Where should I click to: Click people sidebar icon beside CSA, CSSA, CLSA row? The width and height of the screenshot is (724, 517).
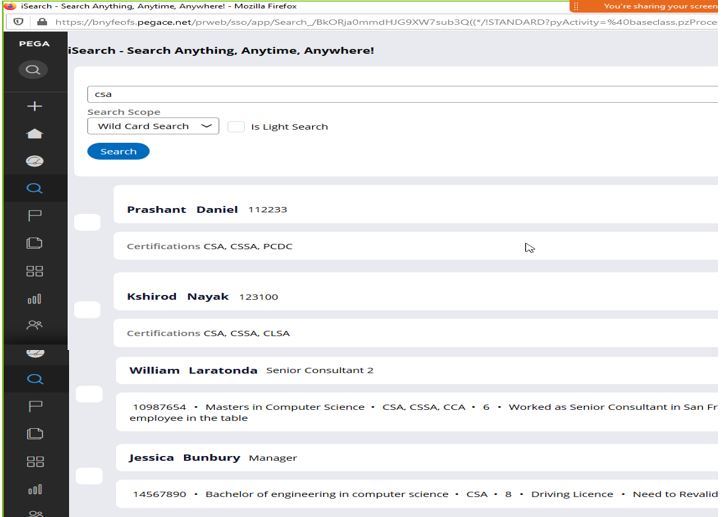[x=35, y=325]
